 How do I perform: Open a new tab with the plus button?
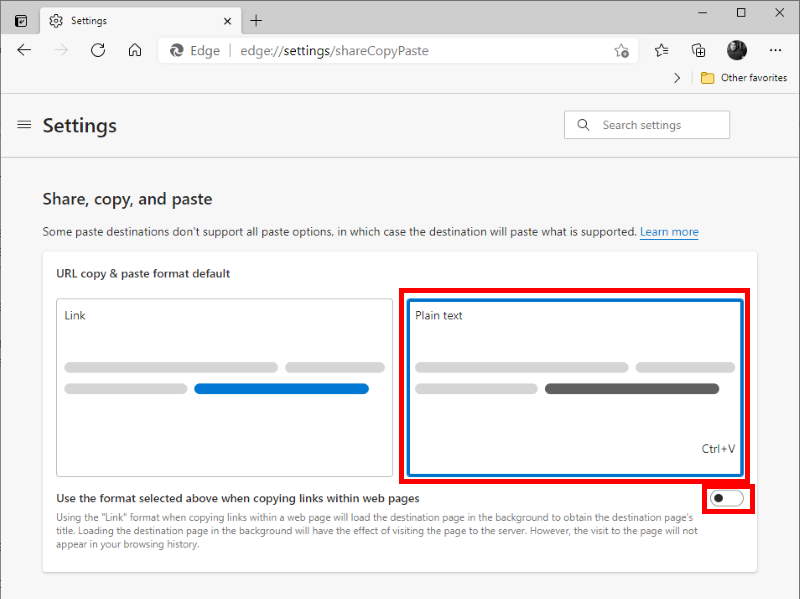(254, 20)
